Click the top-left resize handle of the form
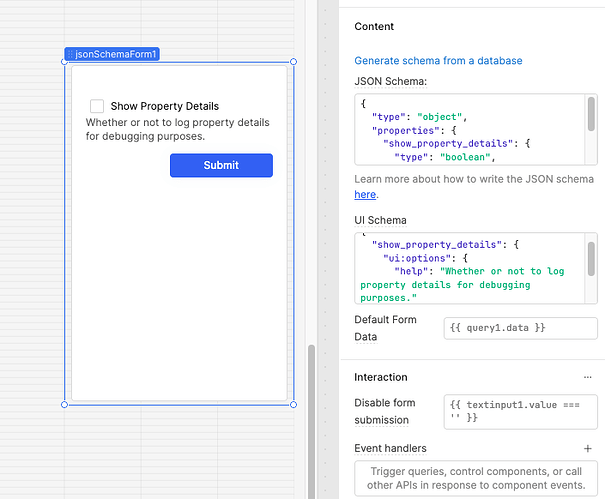Screen dimensions: 605x499 (66, 62)
